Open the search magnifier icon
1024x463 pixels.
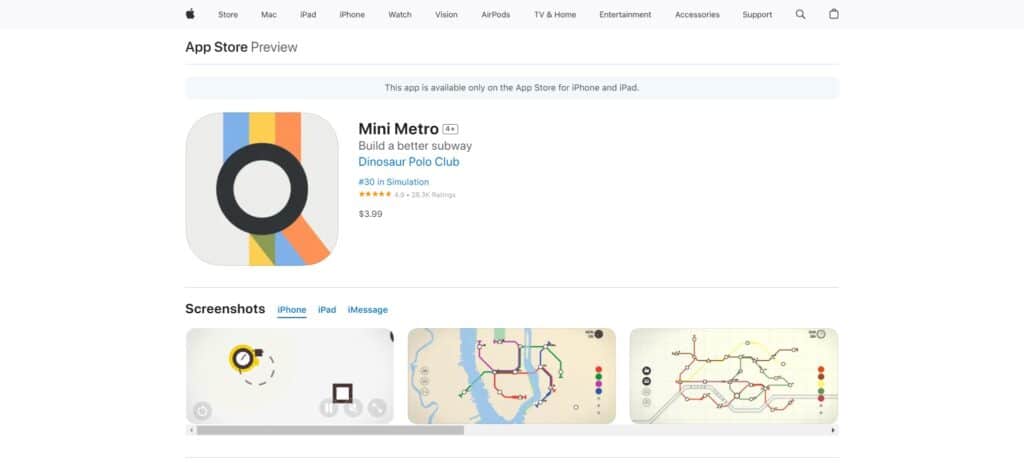tap(800, 14)
